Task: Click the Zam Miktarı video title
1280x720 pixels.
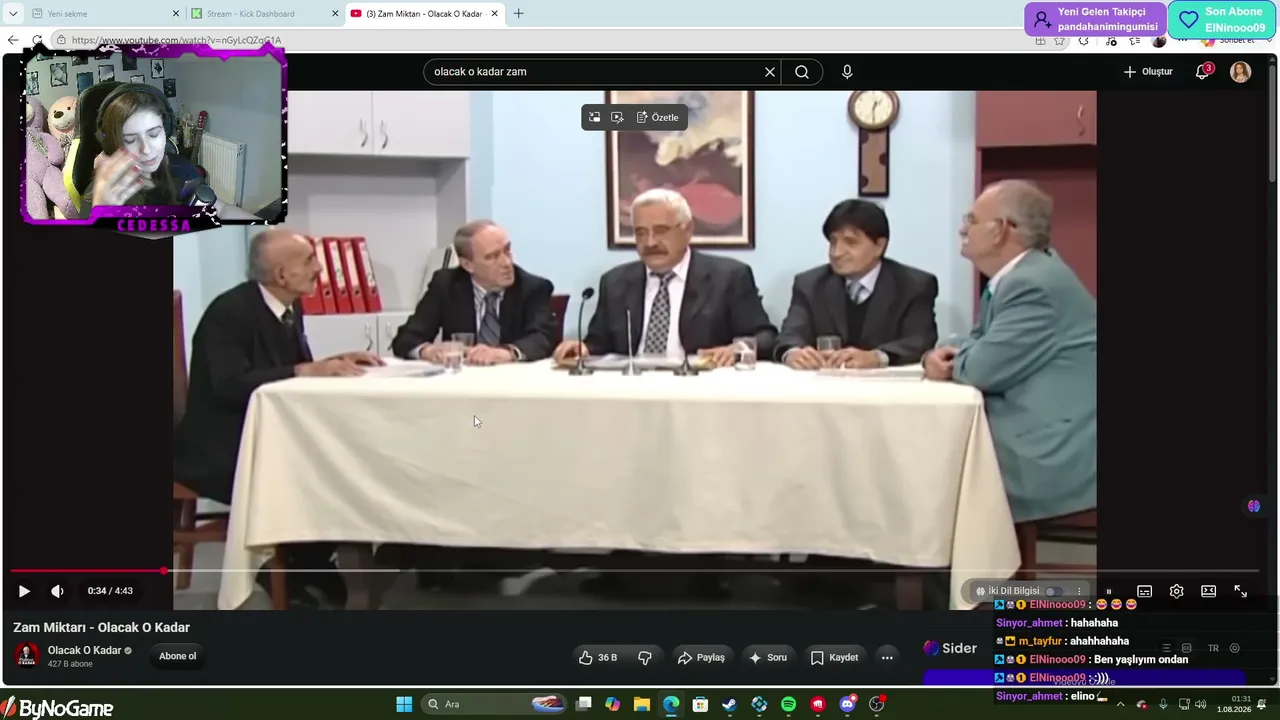Action: tap(101, 627)
